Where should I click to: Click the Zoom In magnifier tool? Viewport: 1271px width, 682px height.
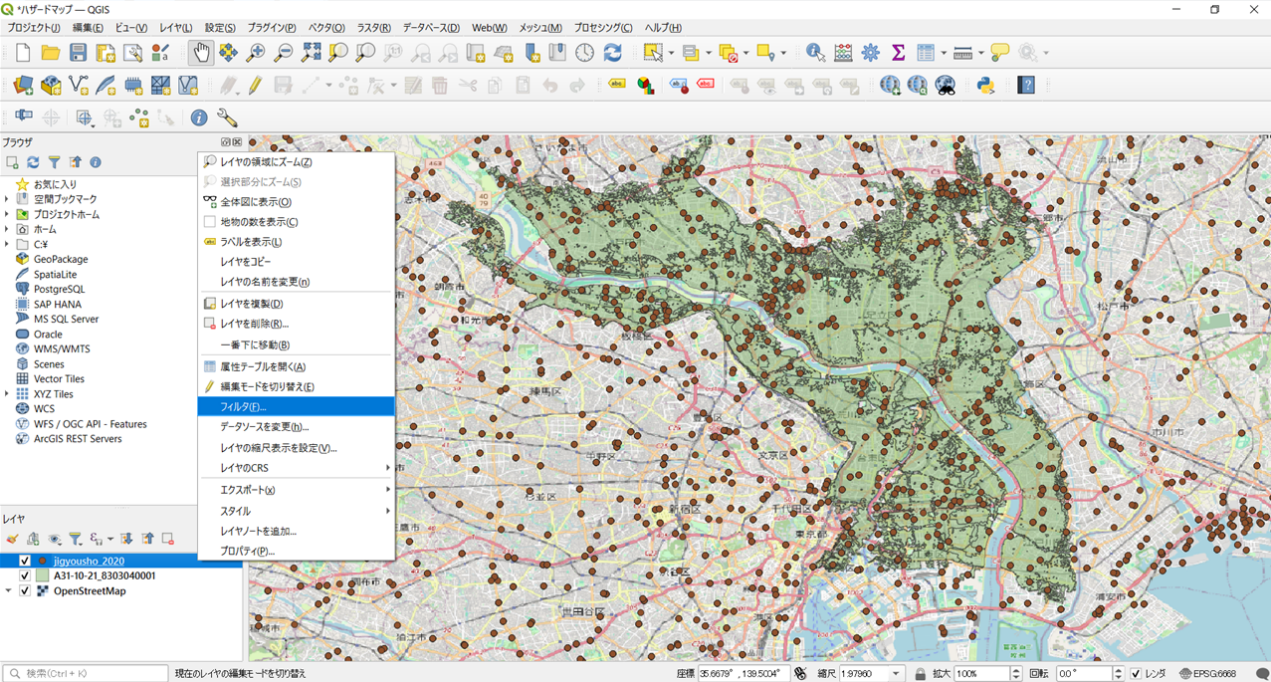[x=256, y=53]
